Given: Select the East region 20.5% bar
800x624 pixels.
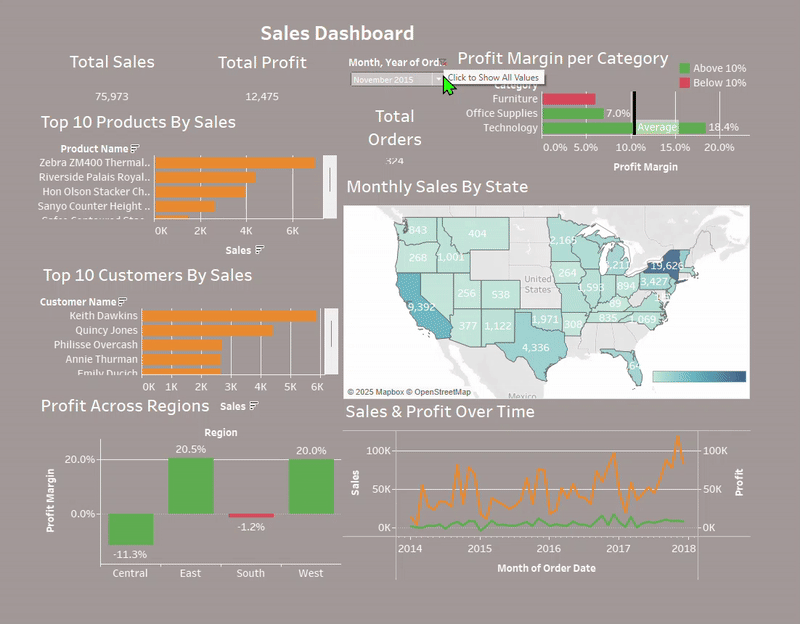Looking at the screenshot, I should (x=191, y=486).
